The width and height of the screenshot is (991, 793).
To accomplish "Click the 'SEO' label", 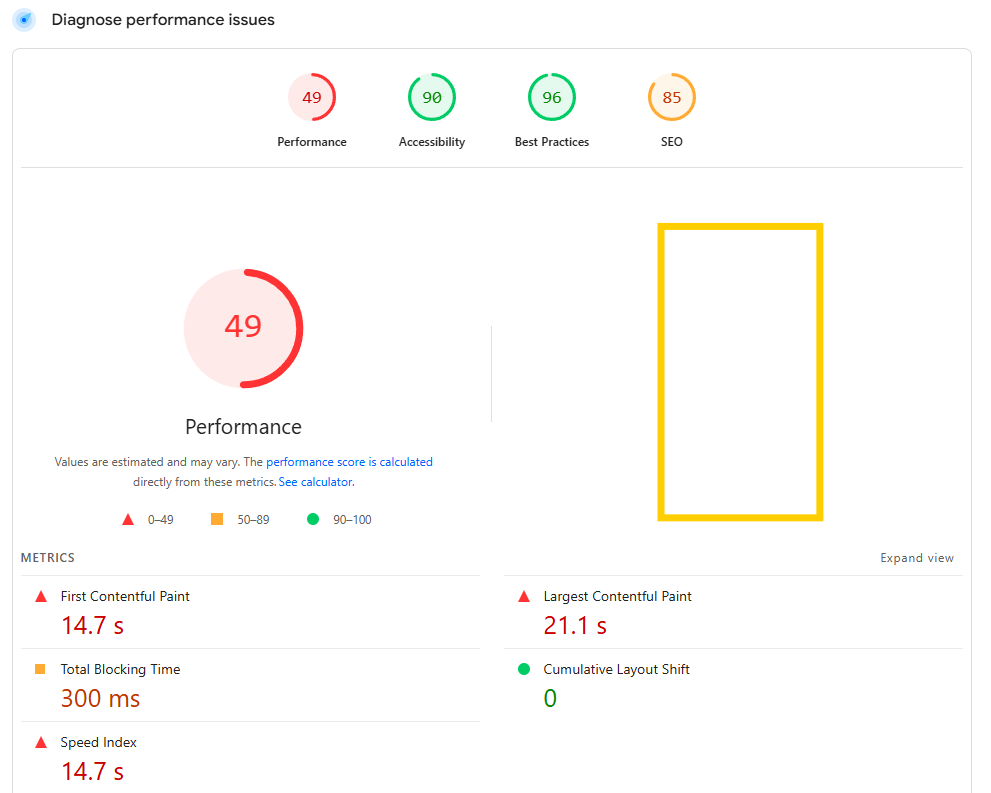I will pos(672,142).
